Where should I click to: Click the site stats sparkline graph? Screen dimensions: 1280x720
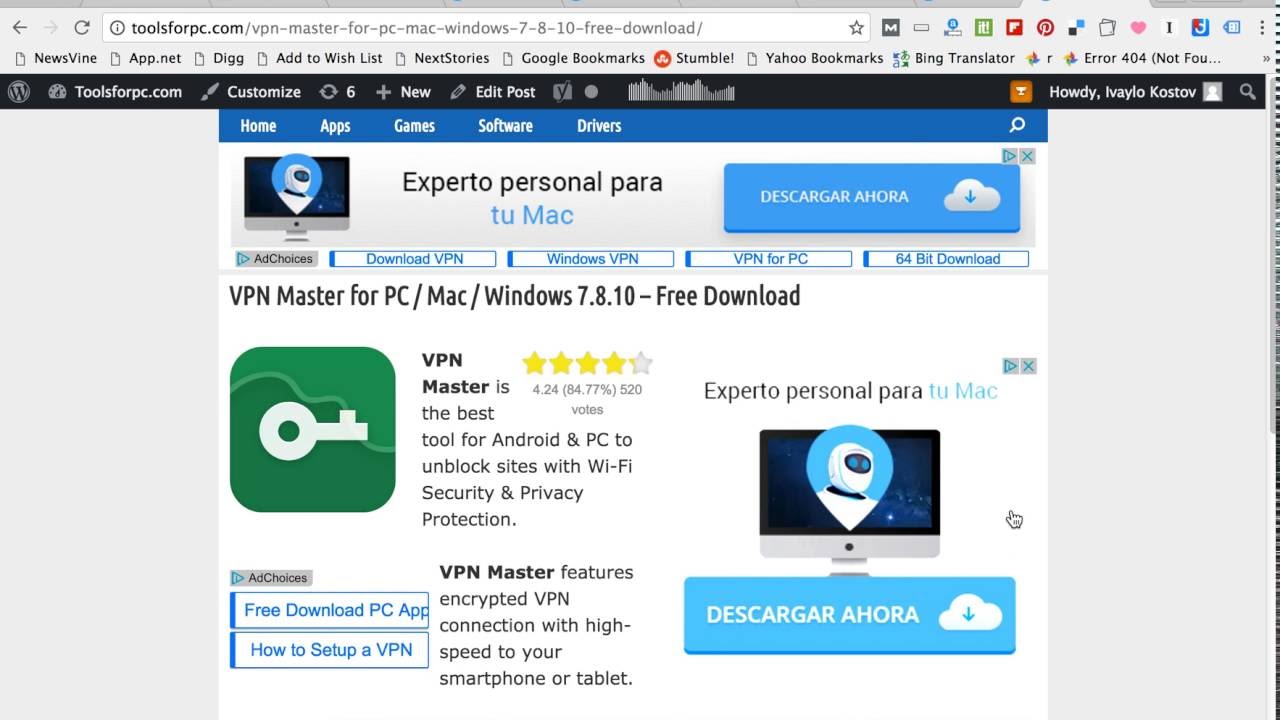(682, 92)
